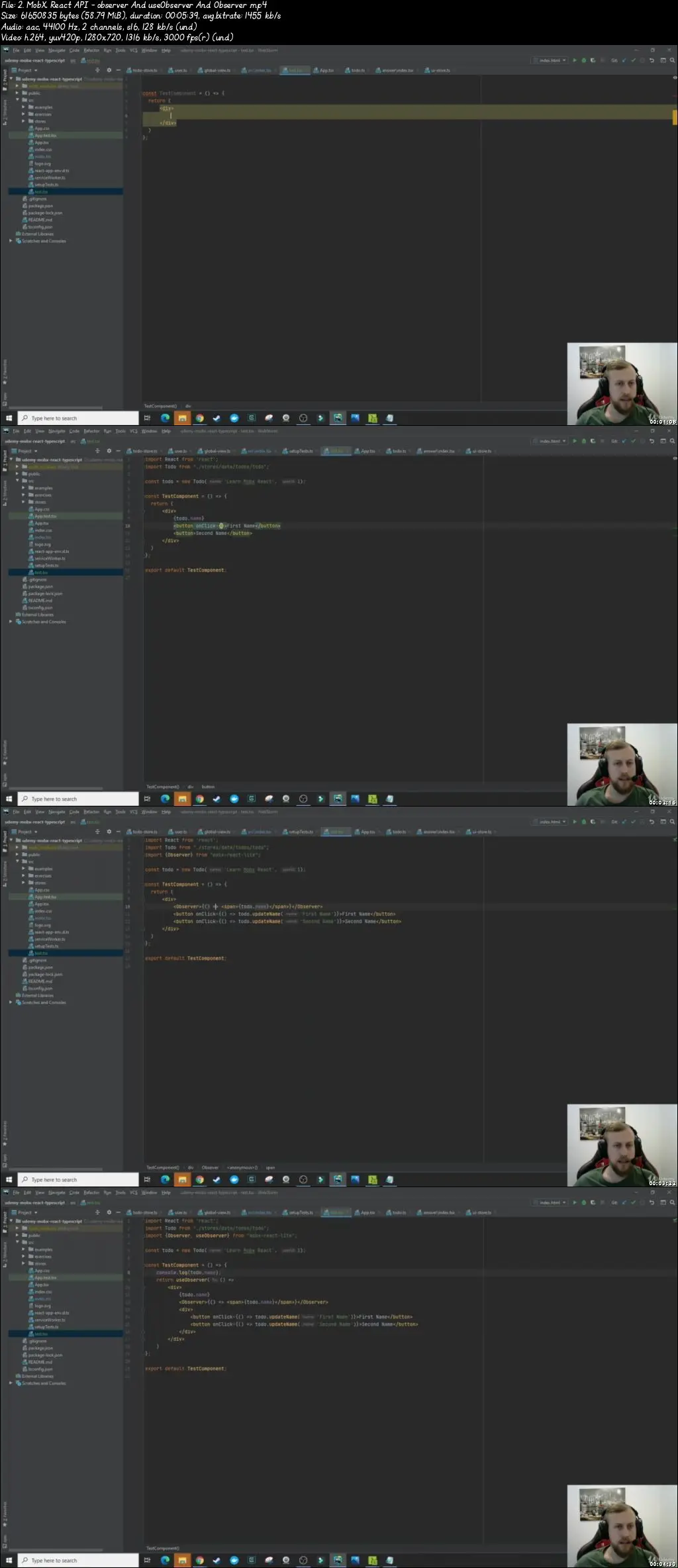678x1568 pixels.
Task: Switch to the global-view.ts tab in the fourth frame
Action: [x=215, y=1212]
